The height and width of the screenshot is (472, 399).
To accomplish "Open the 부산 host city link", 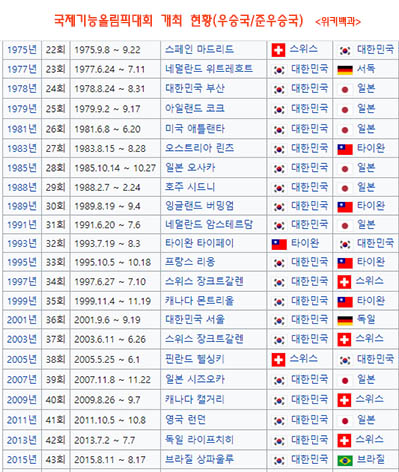I will click(215, 89).
